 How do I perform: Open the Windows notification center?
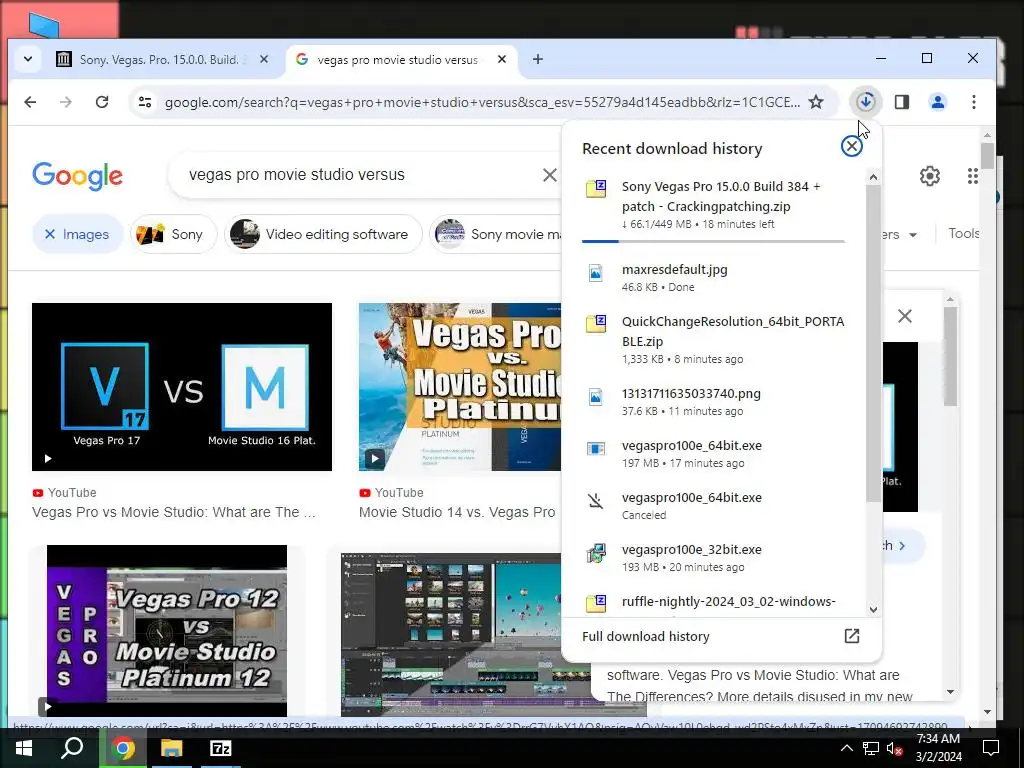pos(991,748)
